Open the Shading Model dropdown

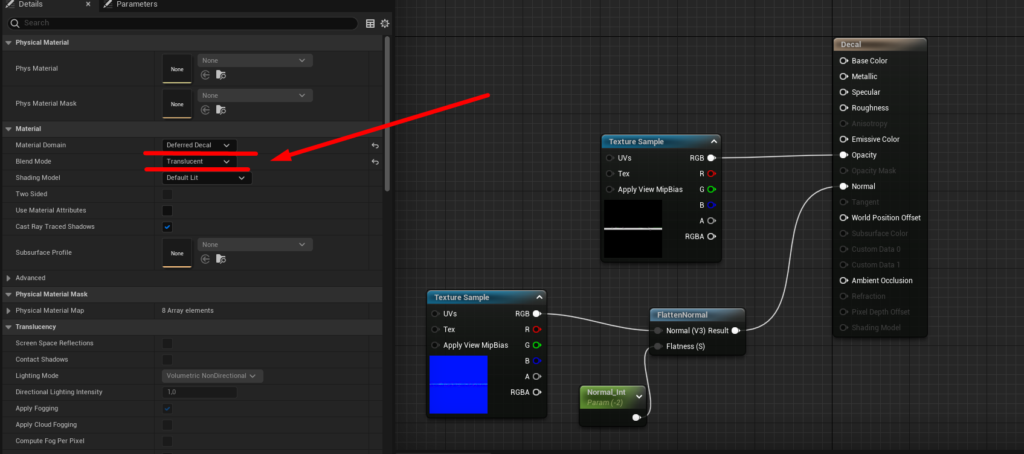pyautogui.click(x=206, y=178)
